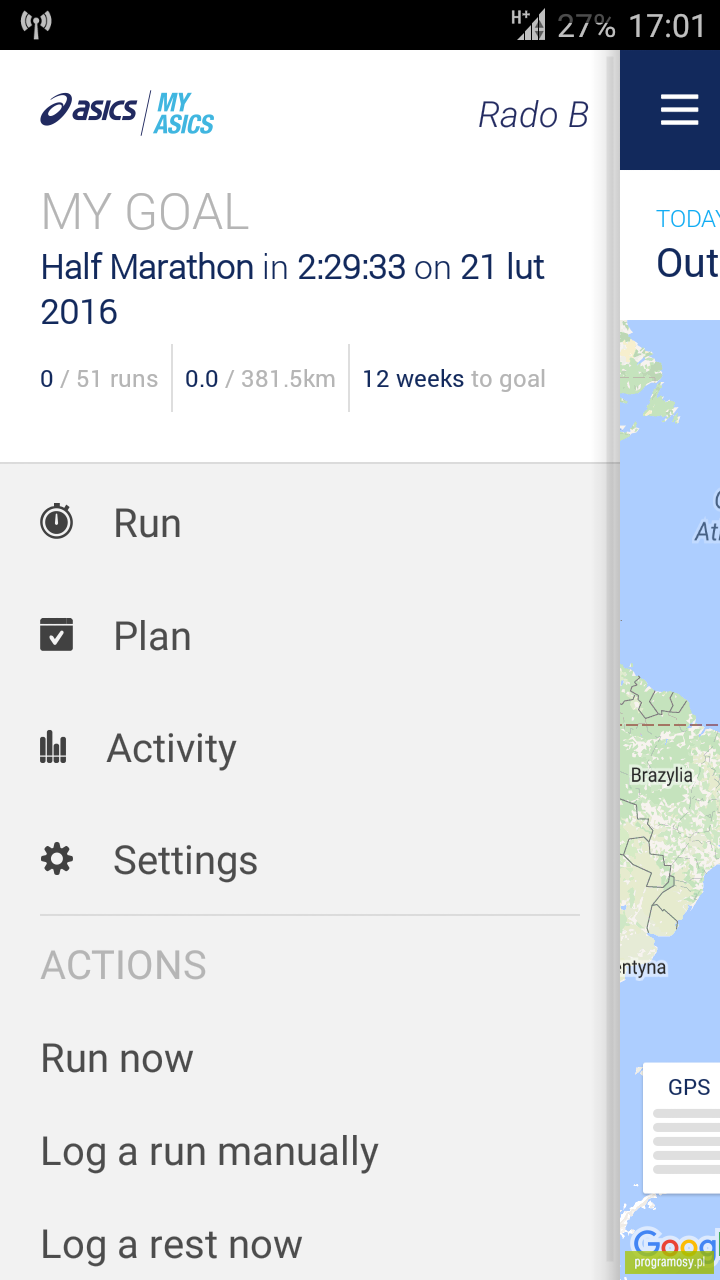Image resolution: width=720 pixels, height=1280 pixels.
Task: Tap the broadcast antenna icon in status bar
Action: coord(36,25)
